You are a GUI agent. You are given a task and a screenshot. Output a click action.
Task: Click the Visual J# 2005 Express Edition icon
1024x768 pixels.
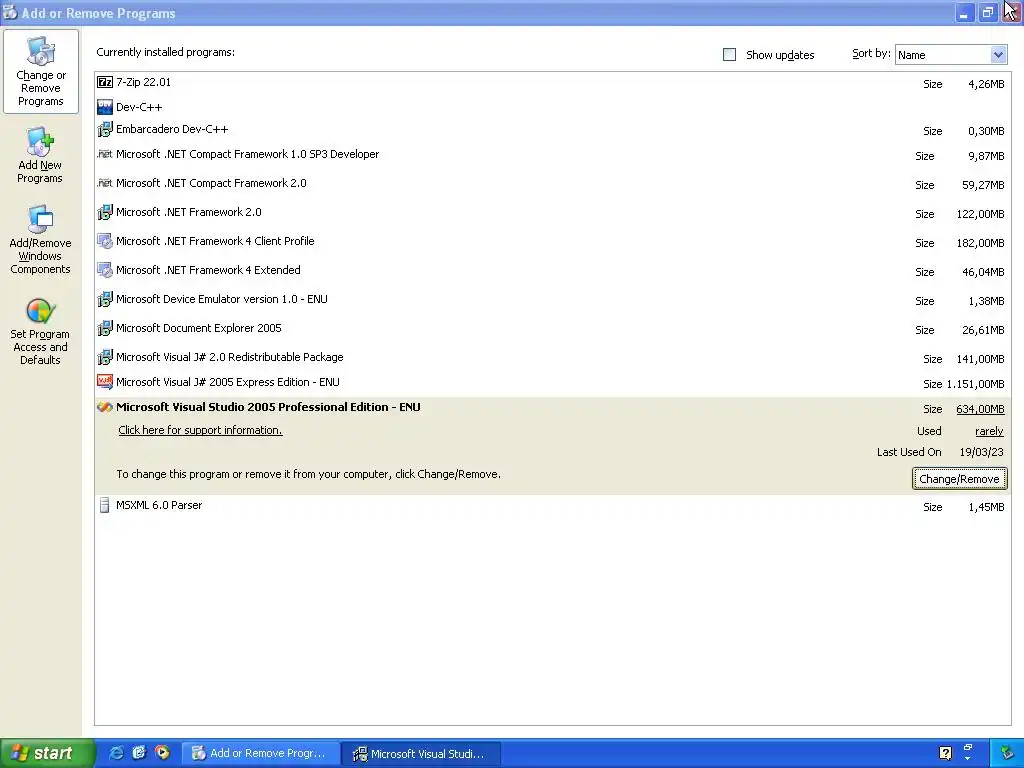pyautogui.click(x=104, y=382)
